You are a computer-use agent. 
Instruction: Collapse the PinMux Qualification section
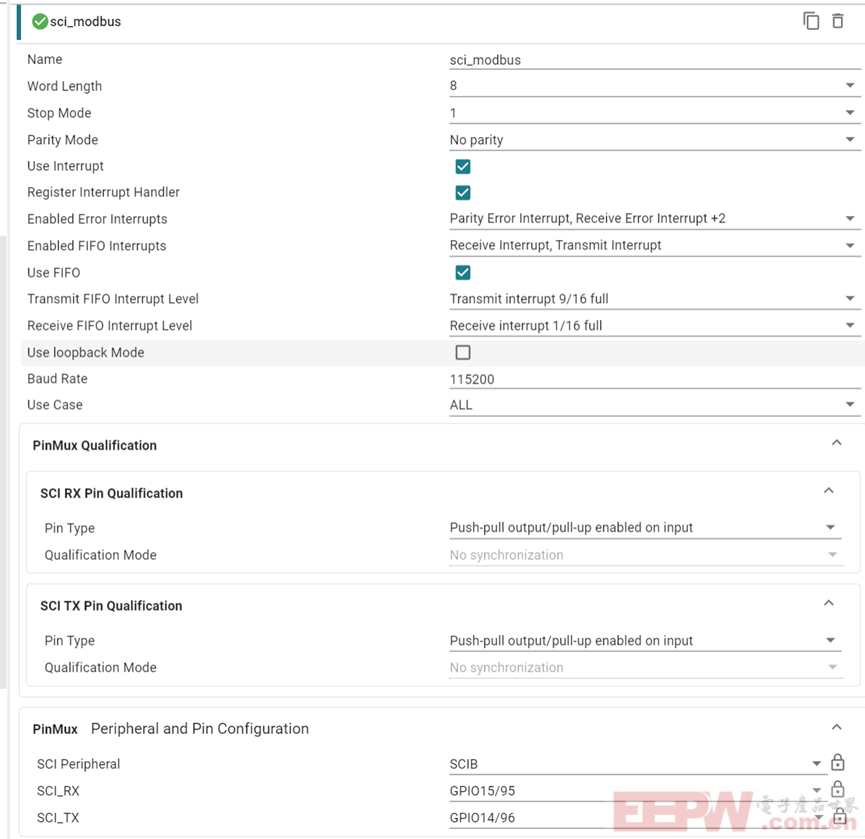pyautogui.click(x=836, y=443)
